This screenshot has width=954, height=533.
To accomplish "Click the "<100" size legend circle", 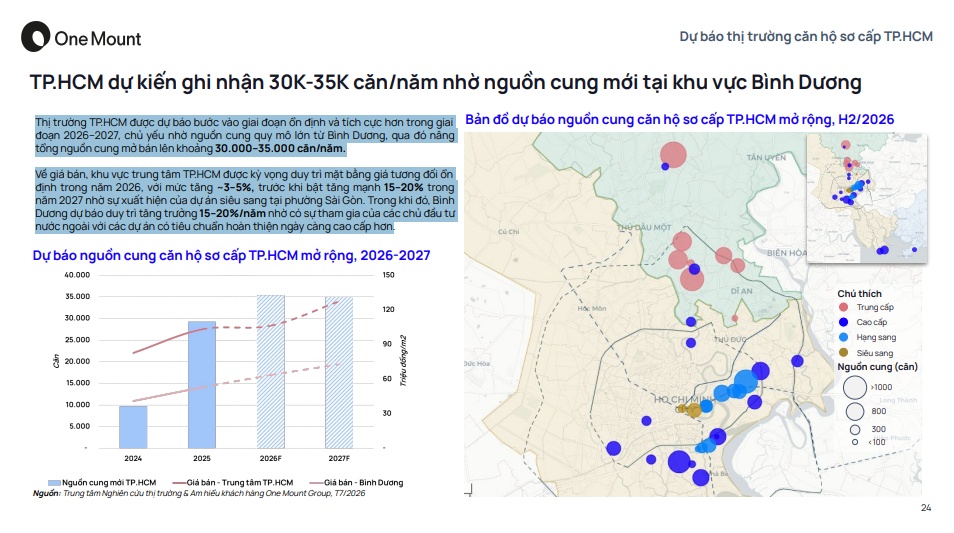I will [855, 442].
